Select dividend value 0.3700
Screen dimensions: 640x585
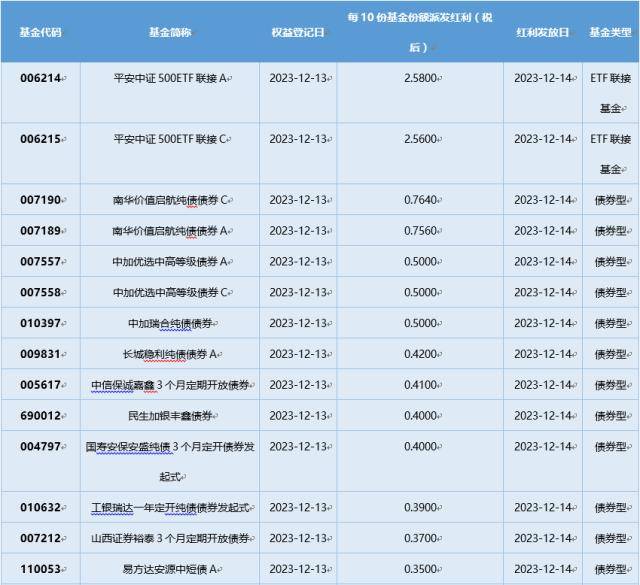point(420,538)
